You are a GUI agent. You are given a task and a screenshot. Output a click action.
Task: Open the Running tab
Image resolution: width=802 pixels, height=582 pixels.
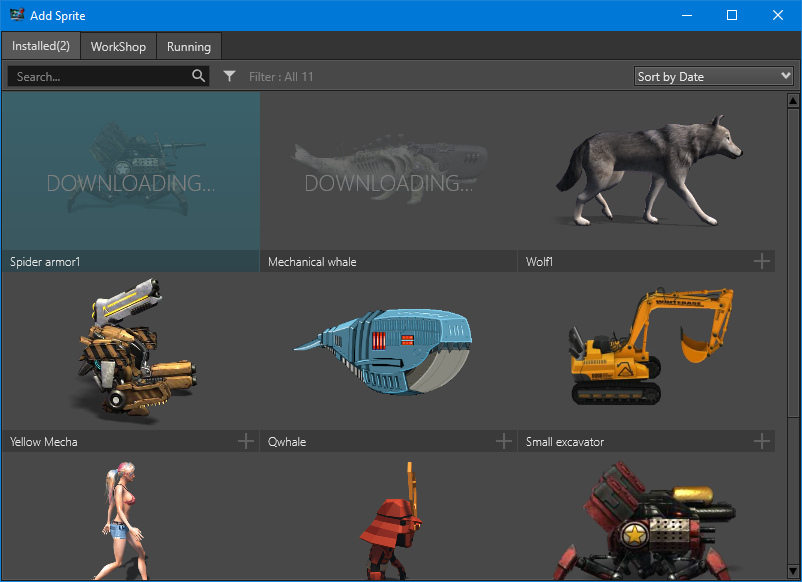tap(189, 46)
